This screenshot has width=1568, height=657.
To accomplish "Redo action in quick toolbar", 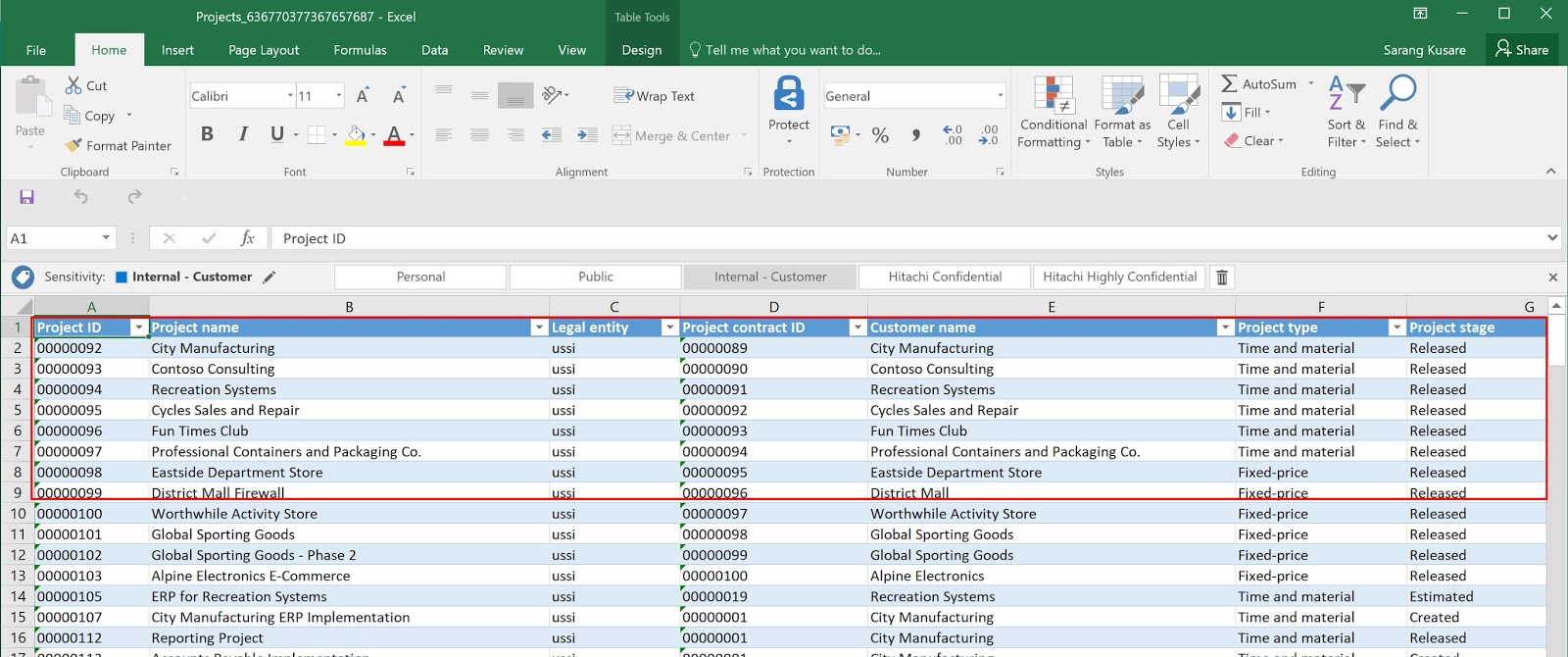I will point(134,197).
